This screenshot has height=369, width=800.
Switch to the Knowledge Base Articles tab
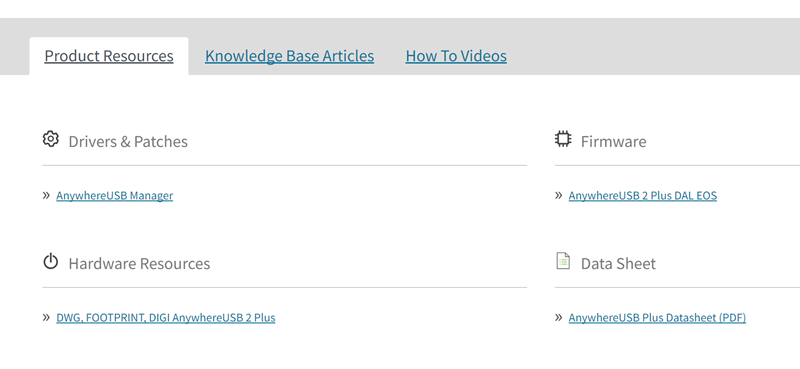point(289,56)
